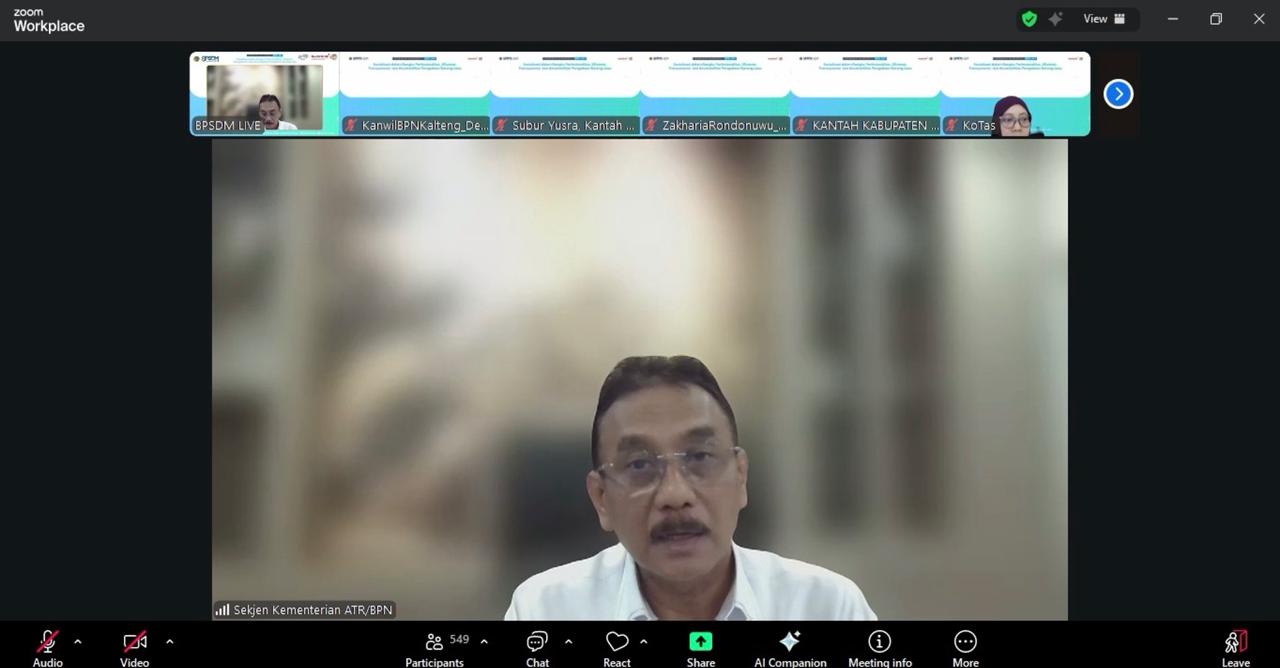The image size is (1280, 668).
Task: Expand the participants options arrow
Action: click(x=484, y=642)
